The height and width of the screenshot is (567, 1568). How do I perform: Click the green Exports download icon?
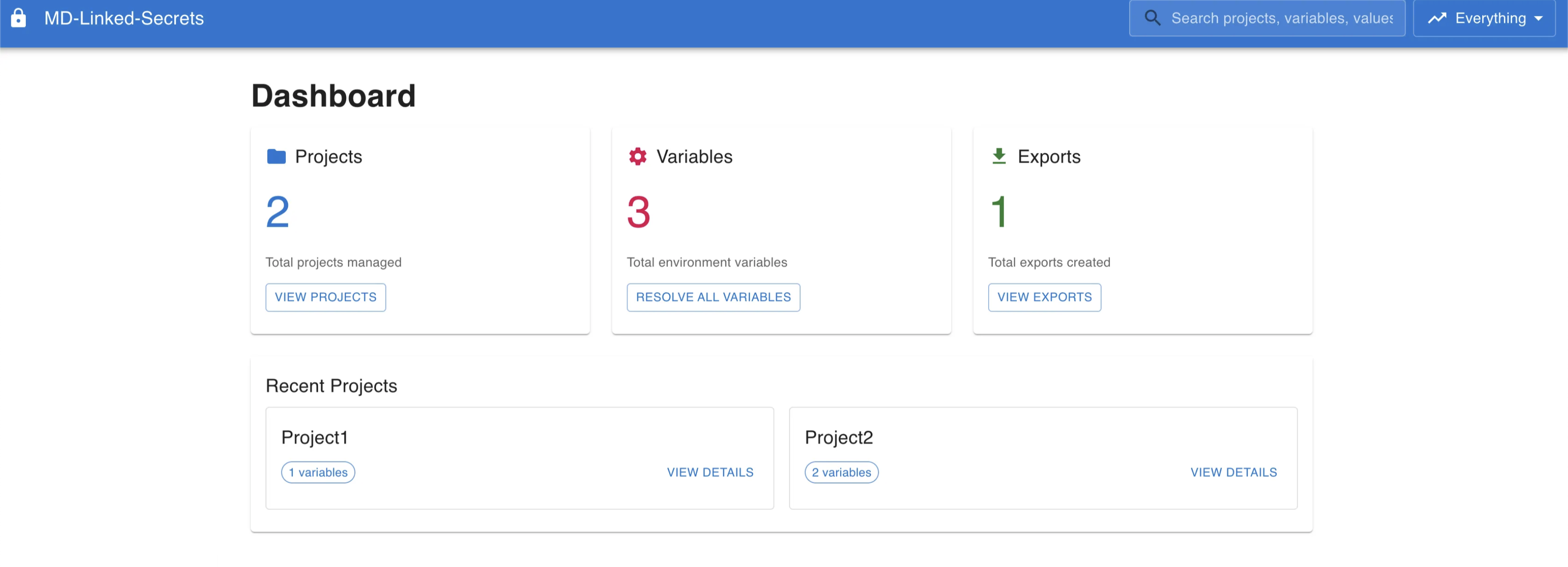(999, 157)
